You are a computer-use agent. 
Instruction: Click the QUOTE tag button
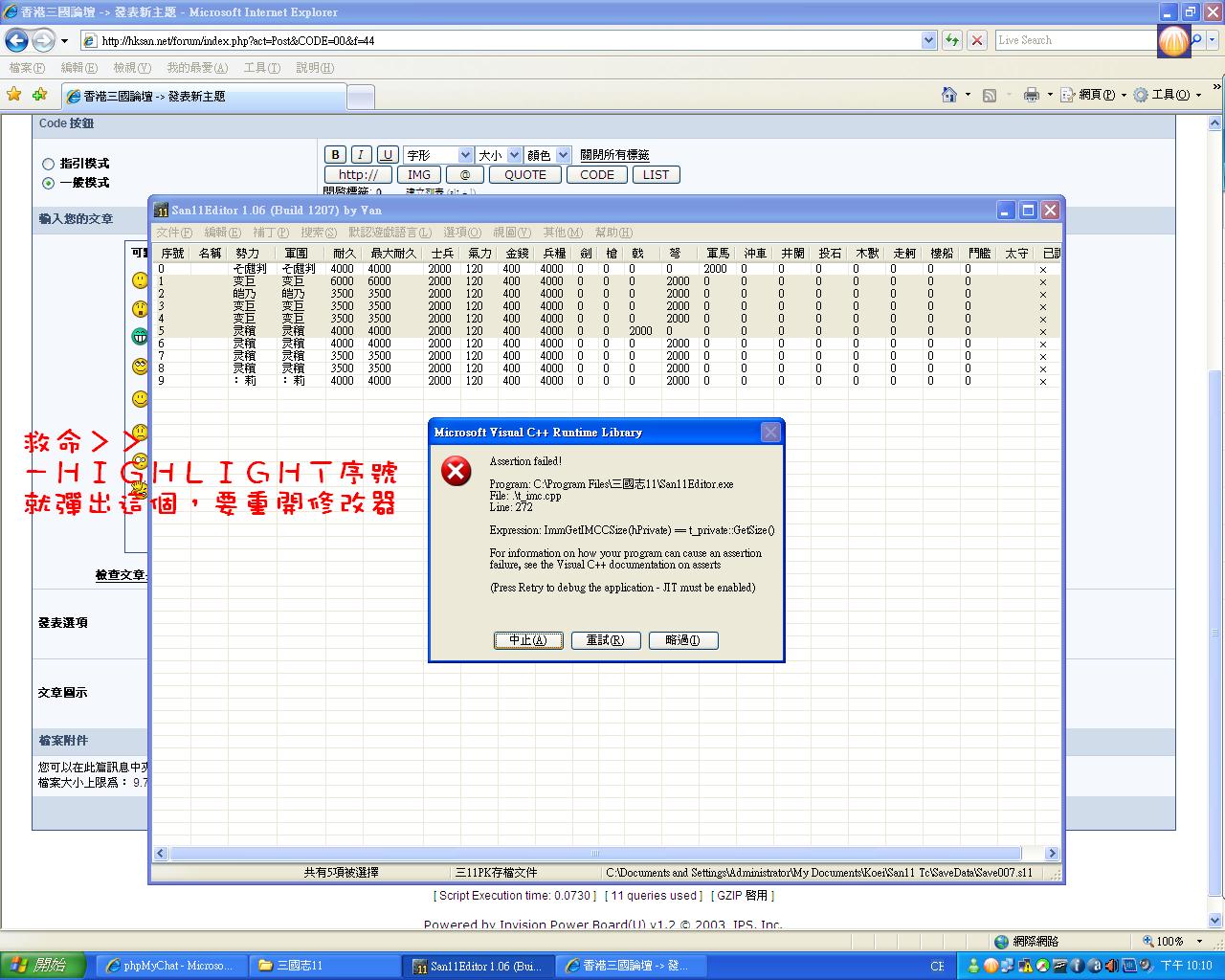click(525, 175)
